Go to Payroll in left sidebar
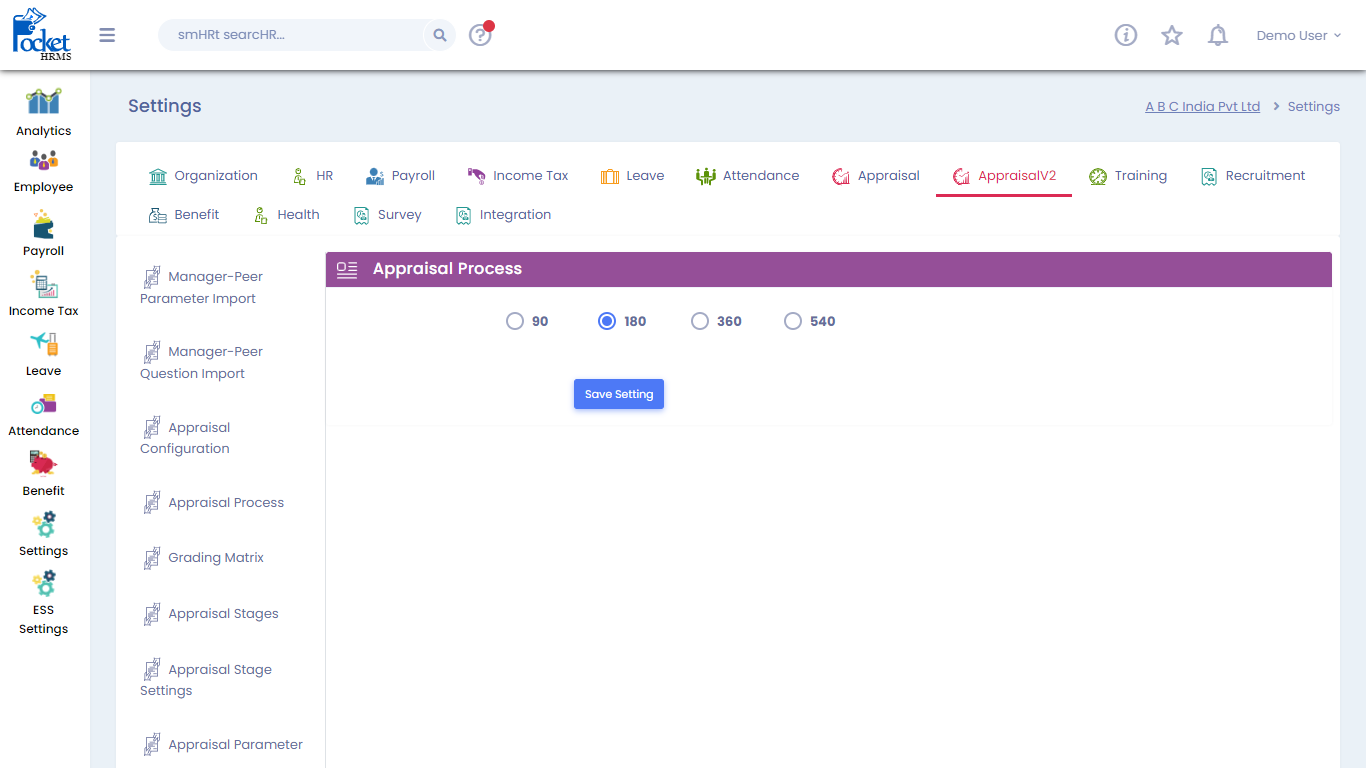1366x768 pixels. [43, 224]
